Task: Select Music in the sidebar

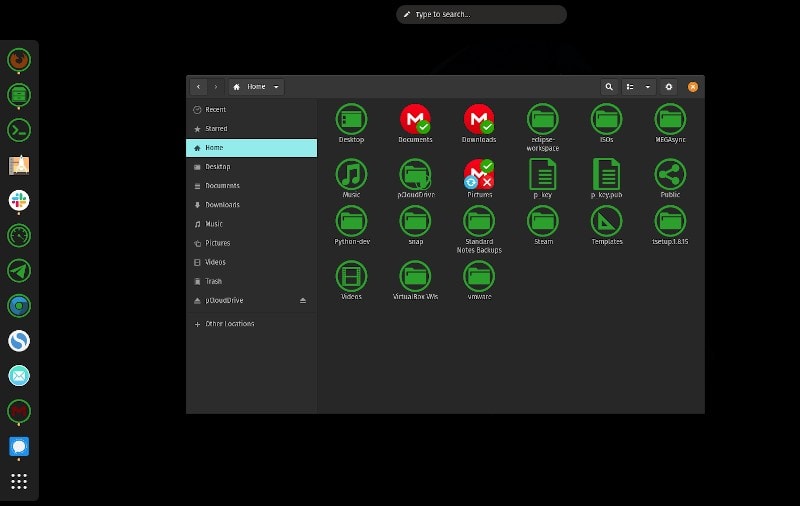Action: pyautogui.click(x=252, y=224)
